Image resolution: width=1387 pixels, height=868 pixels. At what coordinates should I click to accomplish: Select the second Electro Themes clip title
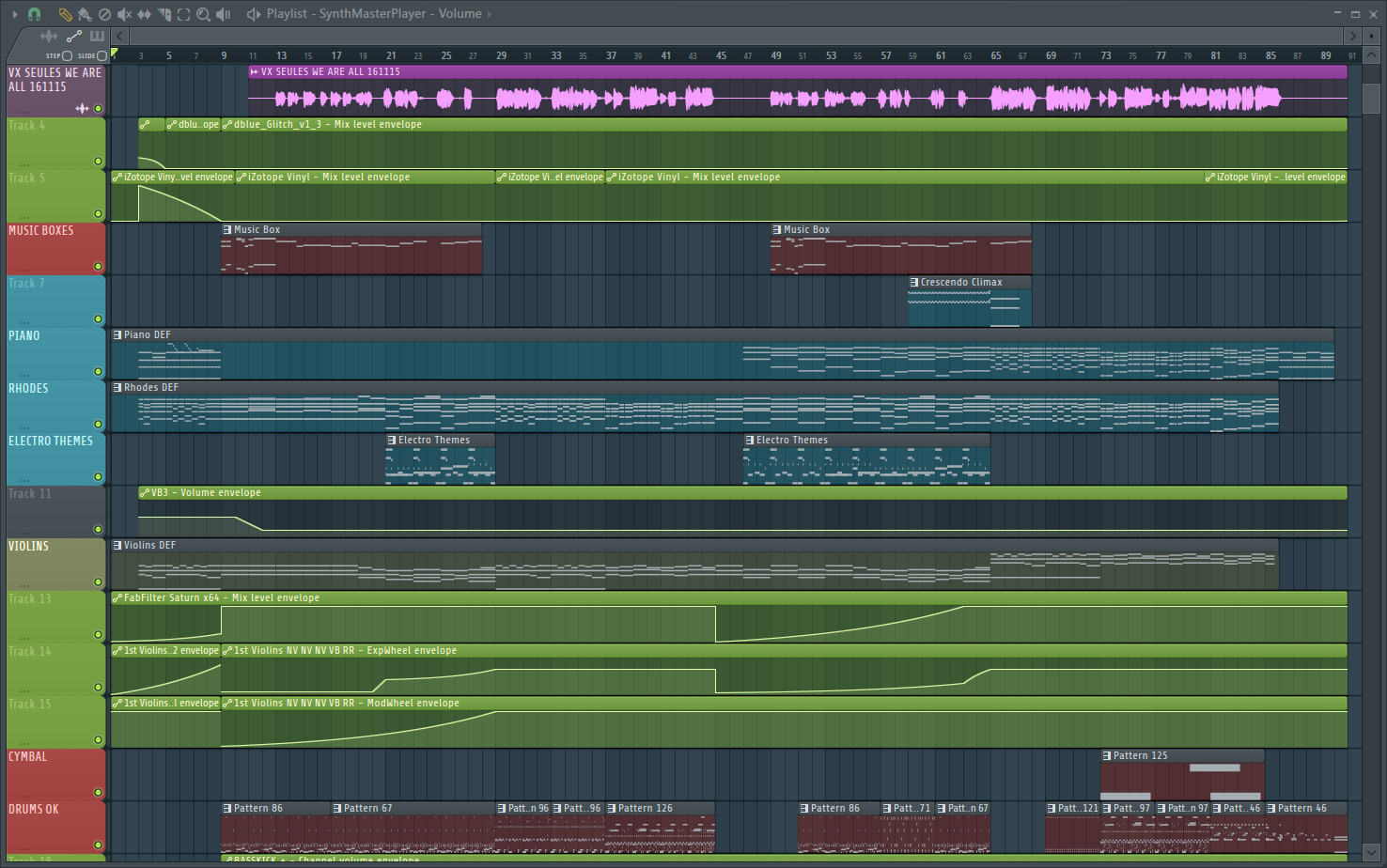[x=791, y=441]
